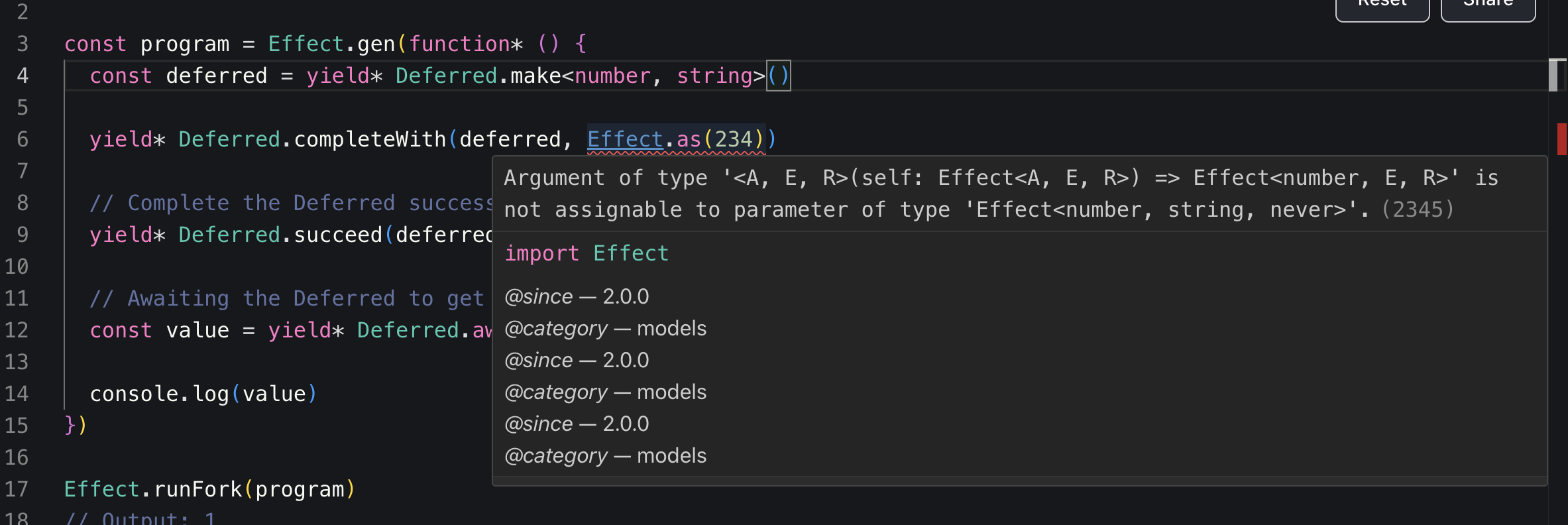Click the gray cursor marker in the scrollbar

[x=1553, y=76]
